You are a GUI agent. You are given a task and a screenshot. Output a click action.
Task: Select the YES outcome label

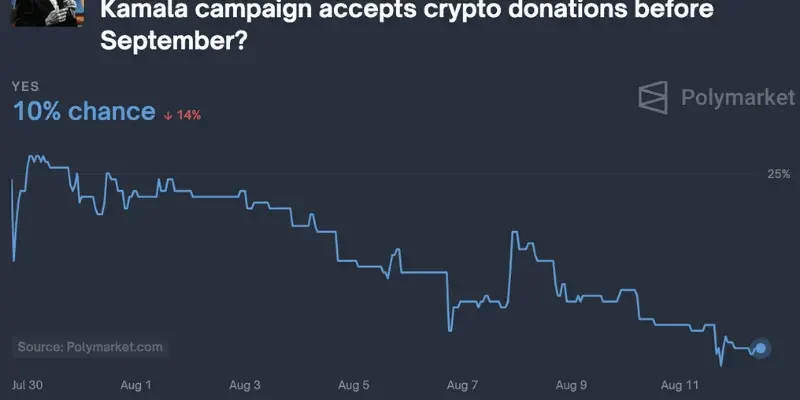point(26,87)
